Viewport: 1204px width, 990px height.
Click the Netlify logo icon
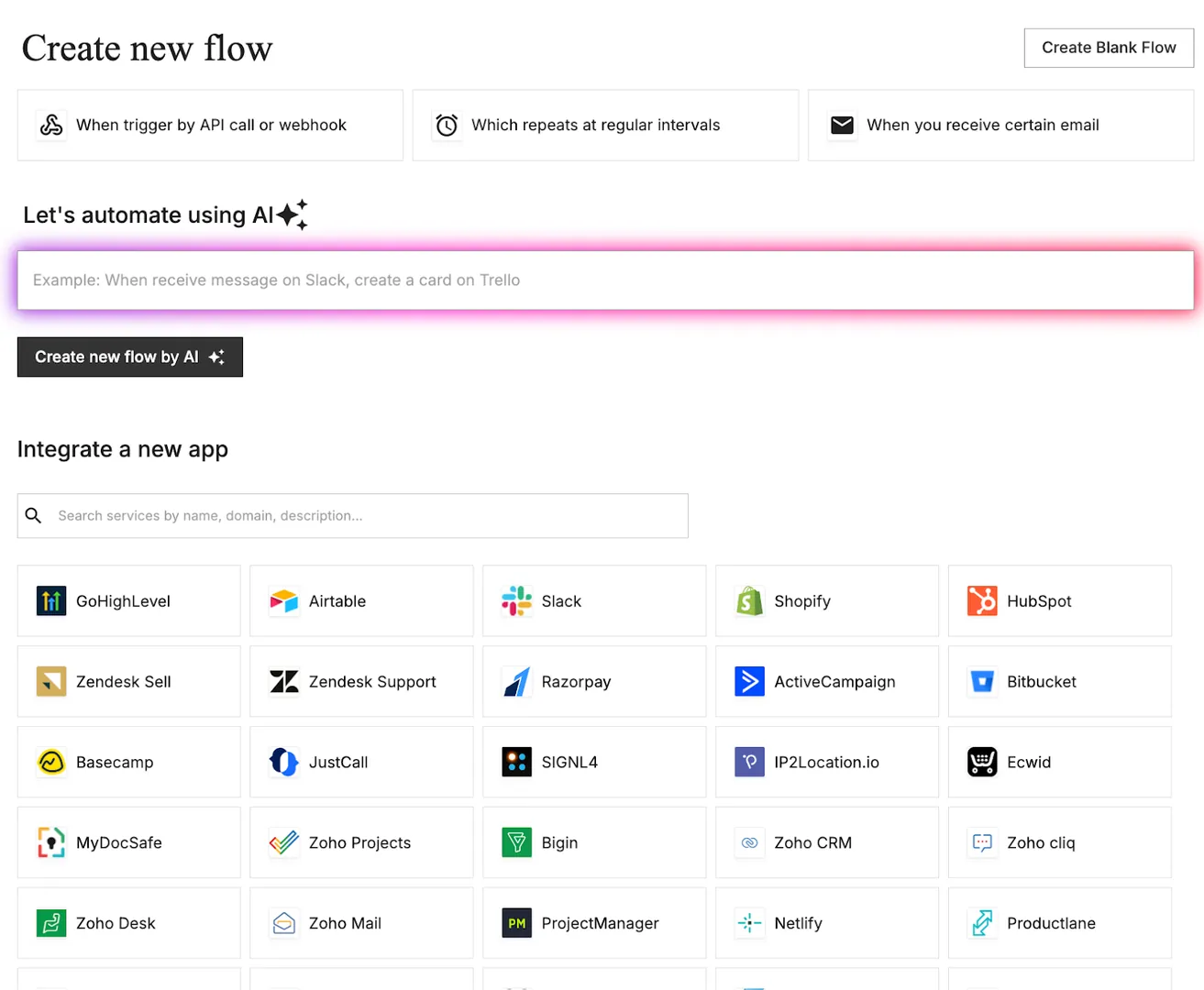[750, 924]
